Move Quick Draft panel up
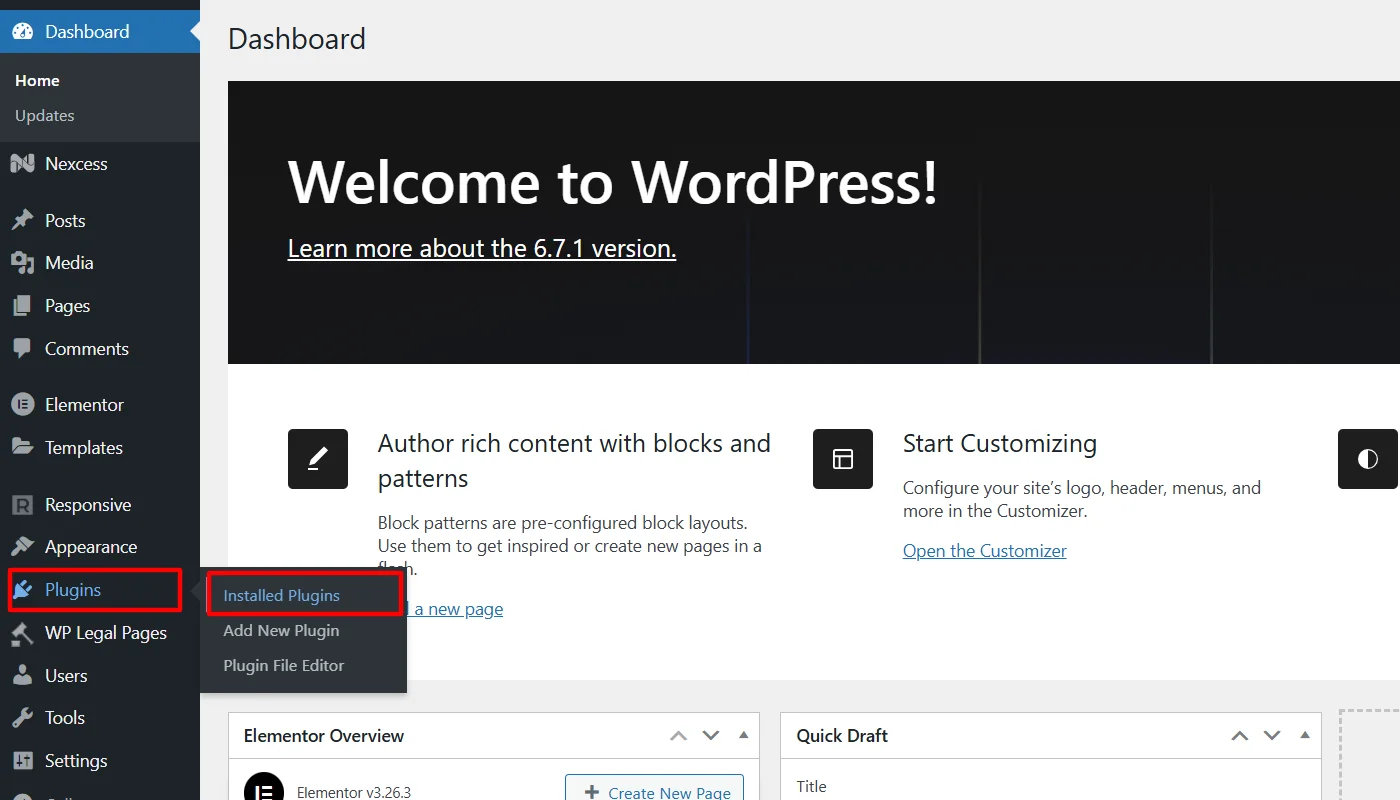 click(1240, 736)
